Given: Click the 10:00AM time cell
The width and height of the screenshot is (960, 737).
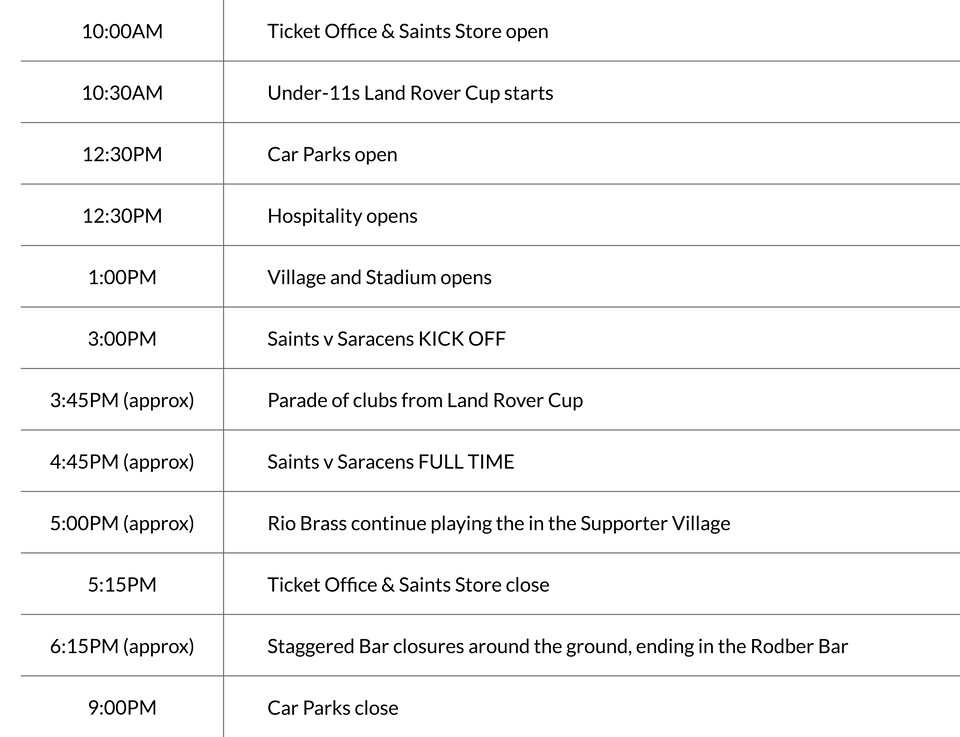Looking at the screenshot, I should pos(122,31).
